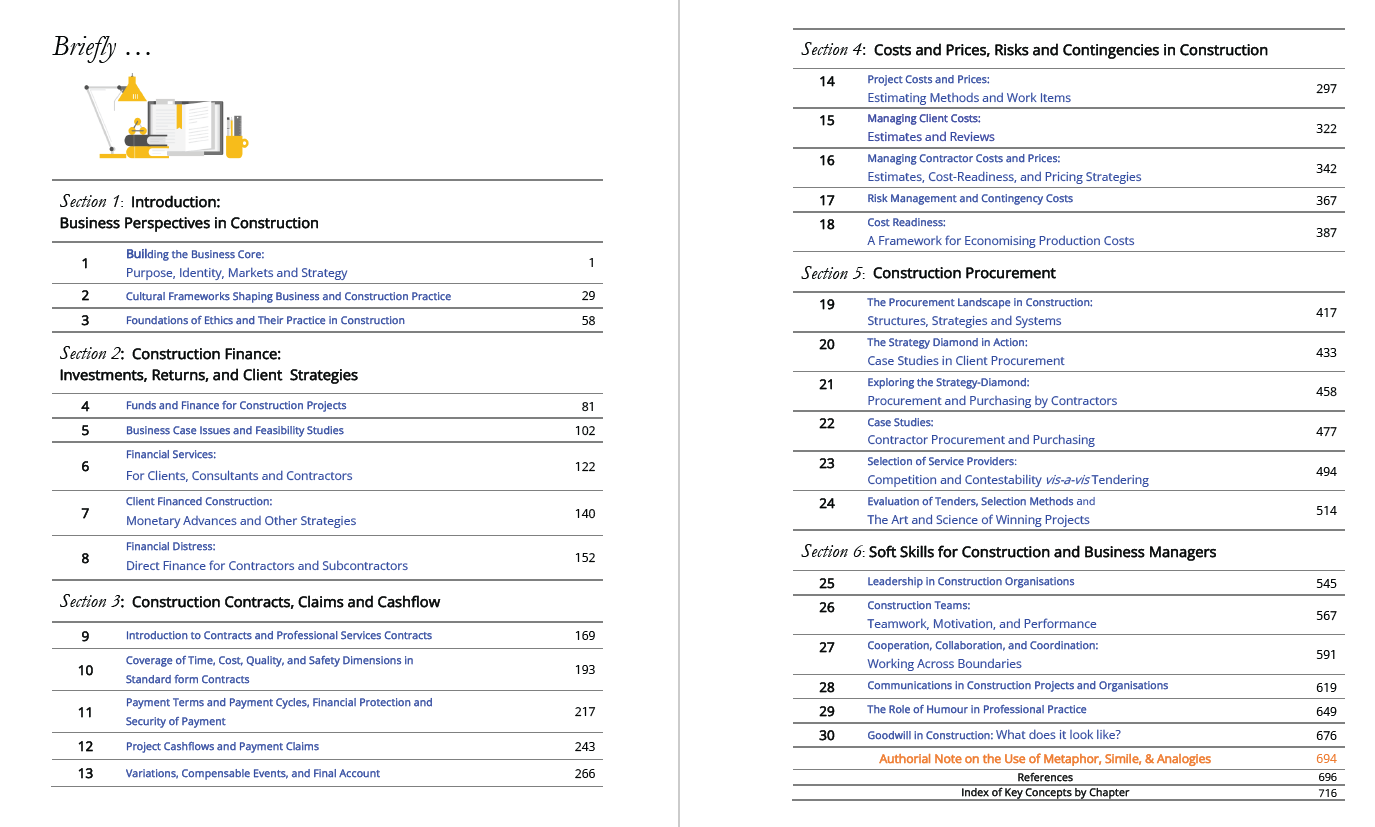
Task: Click the desk lamp and books illustration
Action: [166, 118]
